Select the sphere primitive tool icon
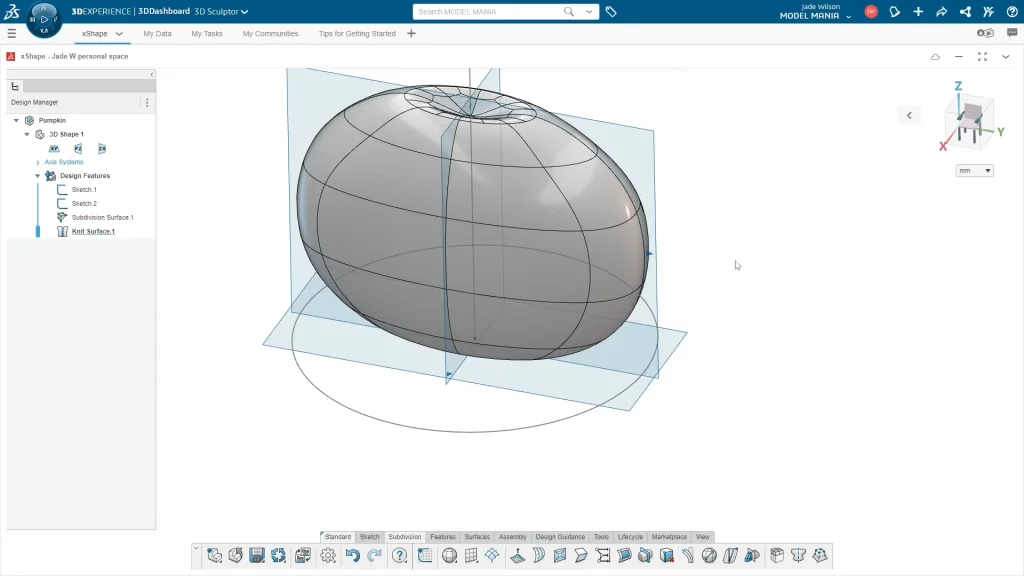This screenshot has height=576, width=1024. tap(449, 556)
